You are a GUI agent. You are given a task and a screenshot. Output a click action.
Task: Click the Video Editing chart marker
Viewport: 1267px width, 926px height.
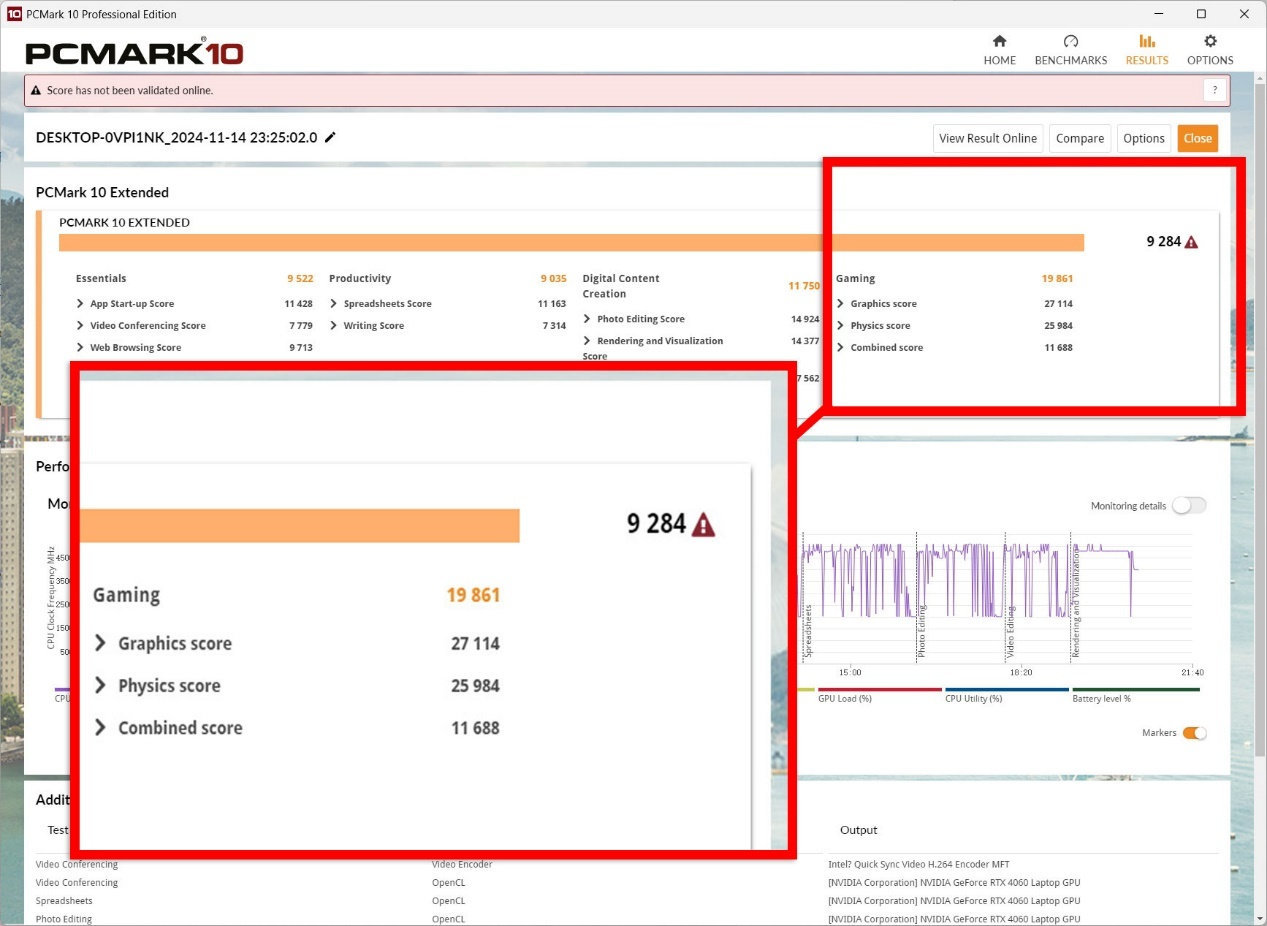(1011, 631)
